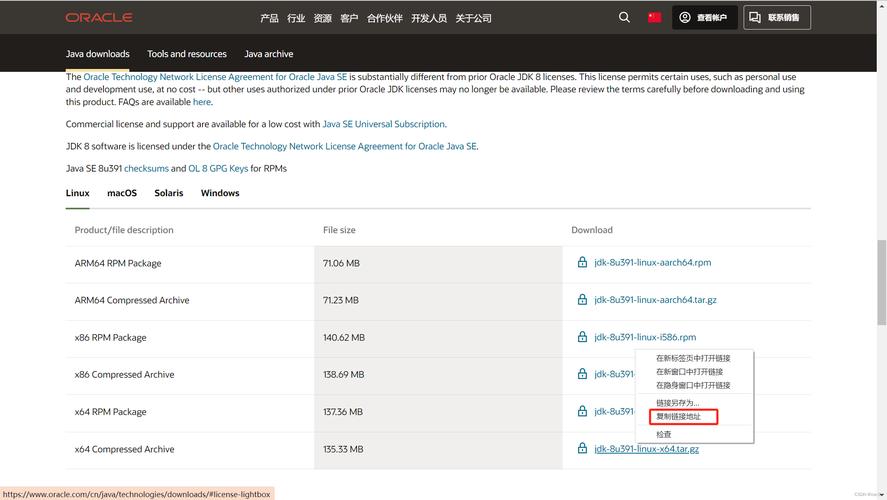Viewport: 887px width, 500px height.
Task: Click the '135.33 MB' file size cell
Action: point(438,449)
